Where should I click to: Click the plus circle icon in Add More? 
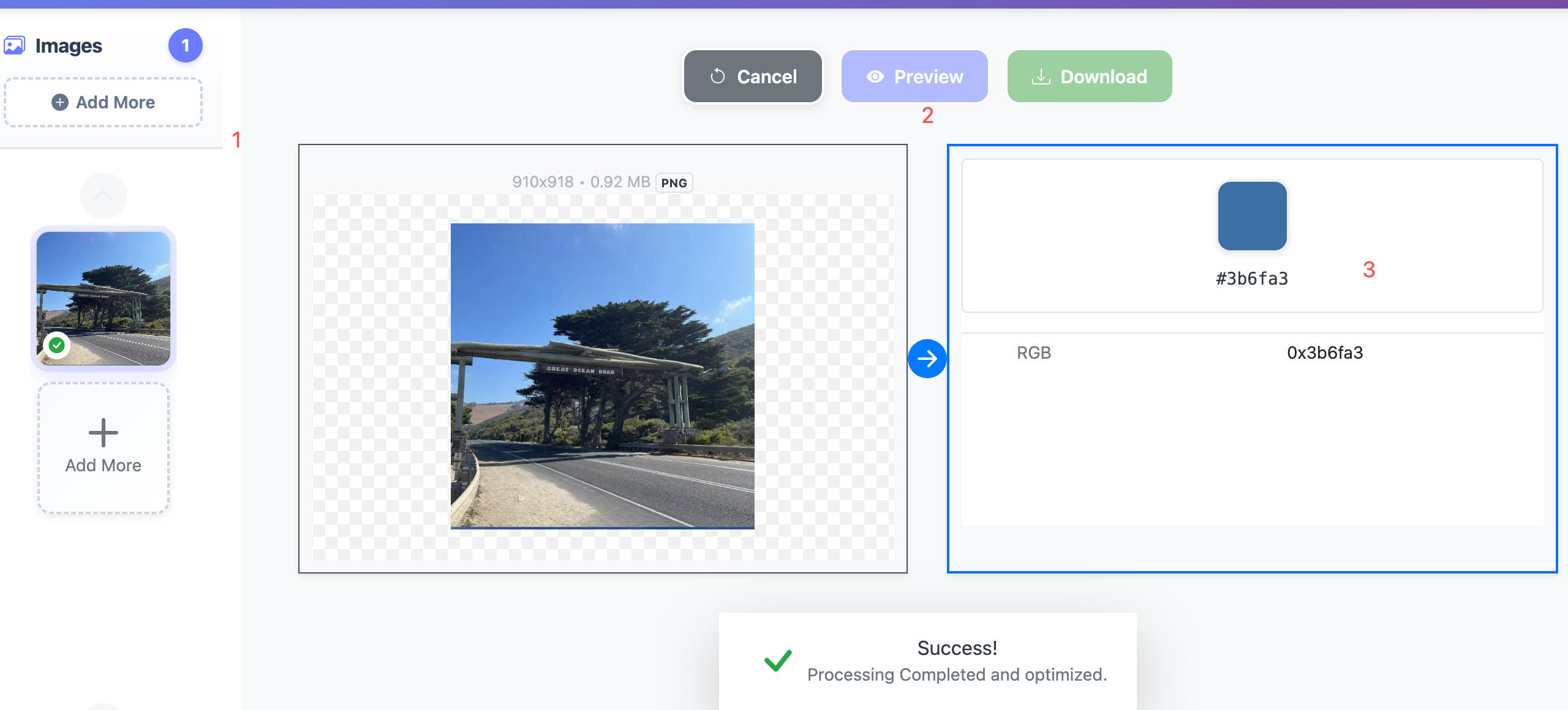59,102
